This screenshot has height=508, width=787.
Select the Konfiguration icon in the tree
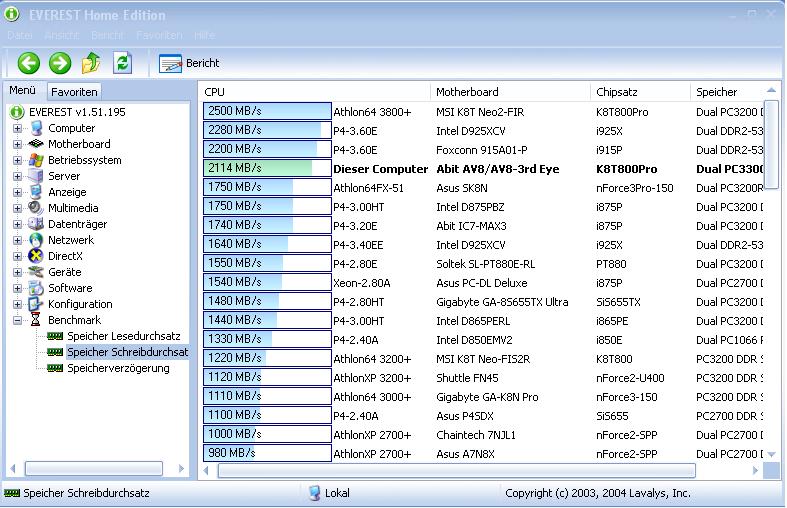[36, 304]
